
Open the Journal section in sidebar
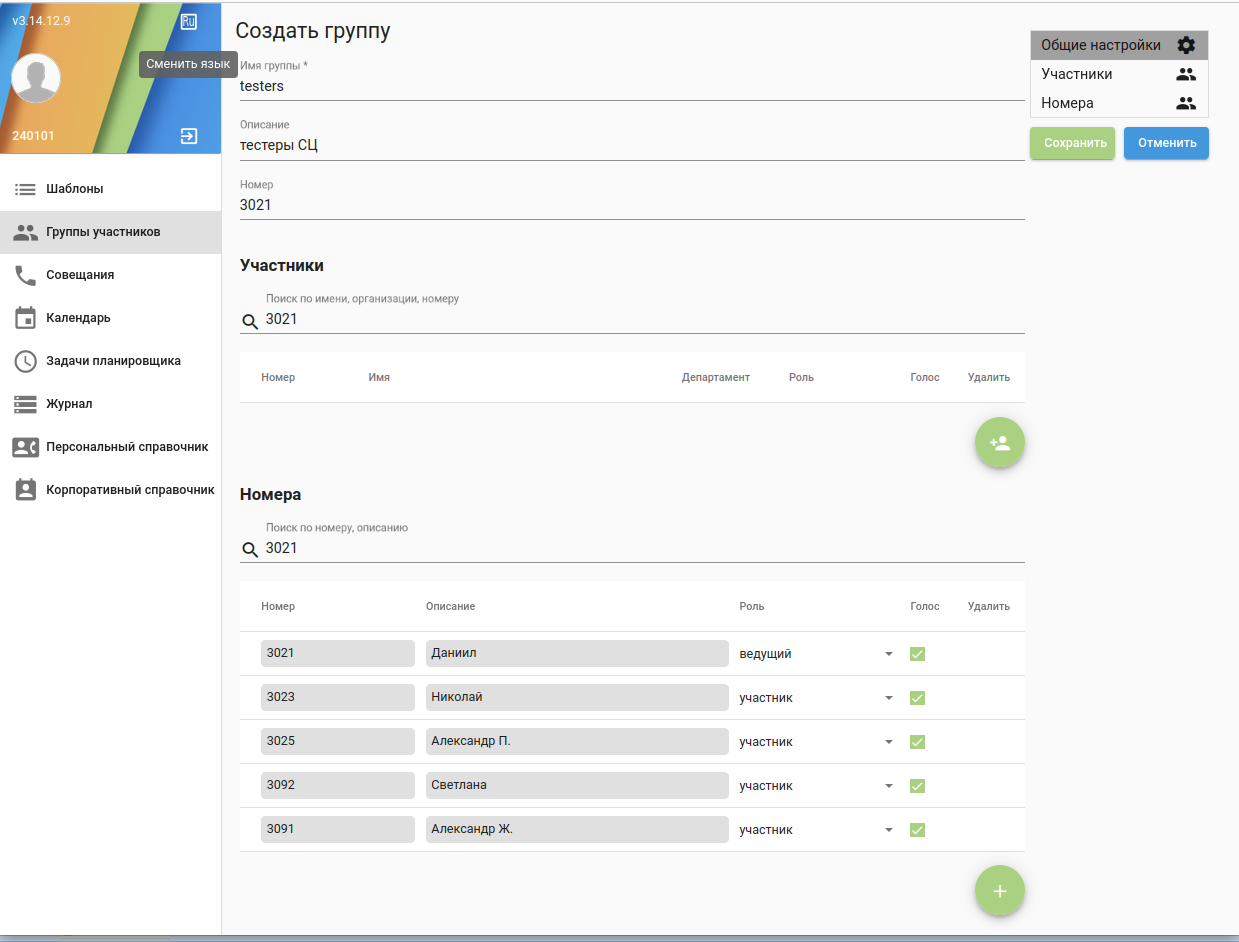(69, 404)
